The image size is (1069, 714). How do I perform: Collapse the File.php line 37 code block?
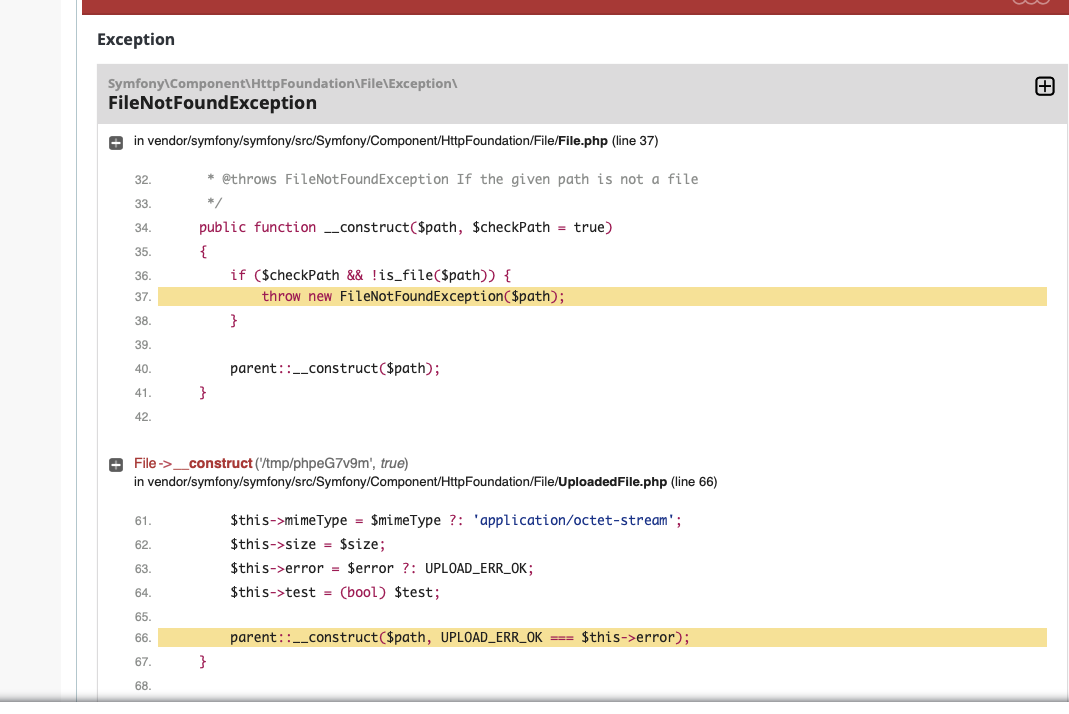point(116,143)
